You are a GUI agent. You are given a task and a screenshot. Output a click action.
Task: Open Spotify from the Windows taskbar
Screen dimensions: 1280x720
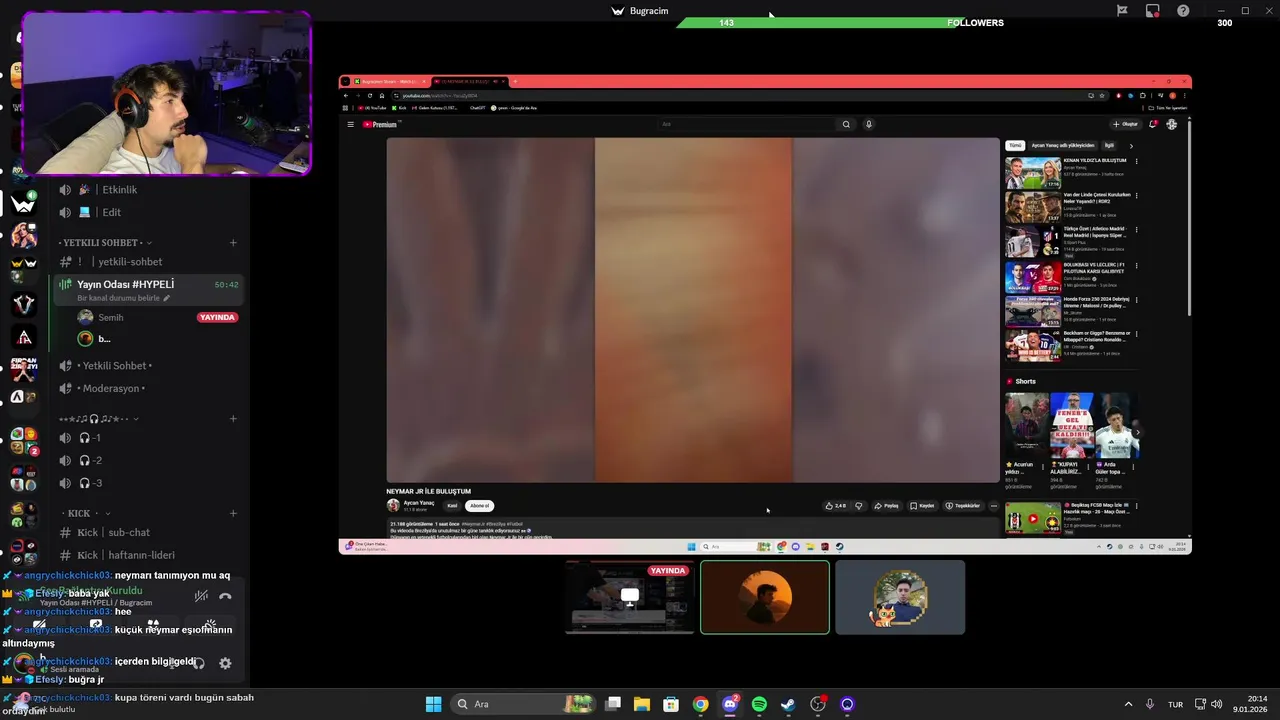(x=759, y=704)
